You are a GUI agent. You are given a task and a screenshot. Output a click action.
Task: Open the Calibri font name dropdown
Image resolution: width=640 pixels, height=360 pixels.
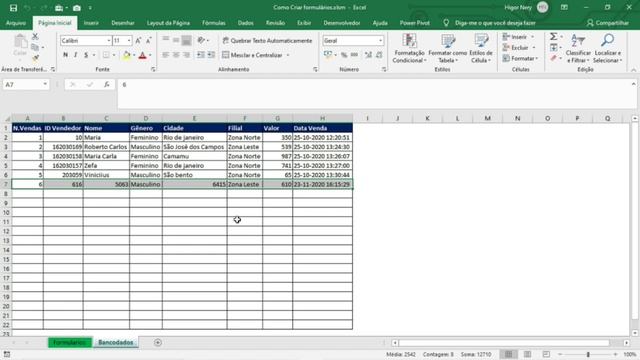(x=109, y=40)
